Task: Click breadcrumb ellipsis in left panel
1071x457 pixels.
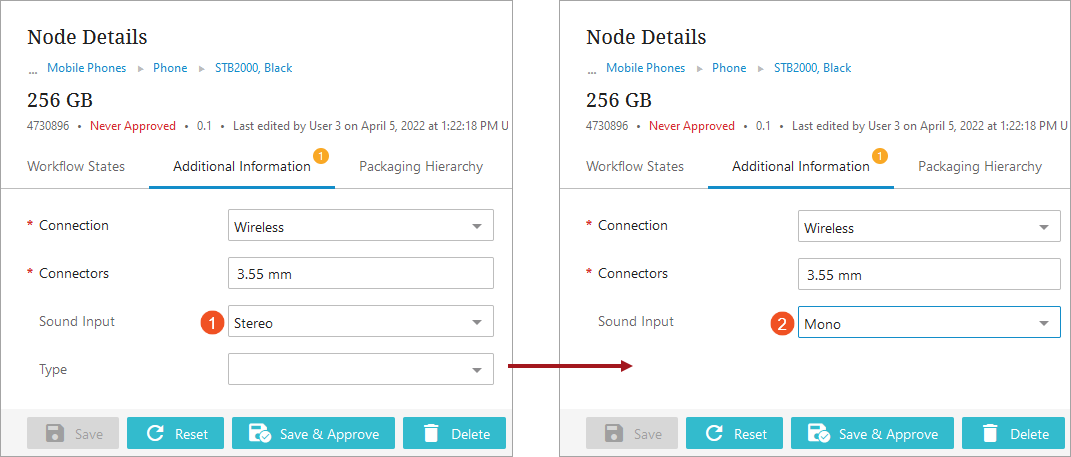Action: (32, 70)
